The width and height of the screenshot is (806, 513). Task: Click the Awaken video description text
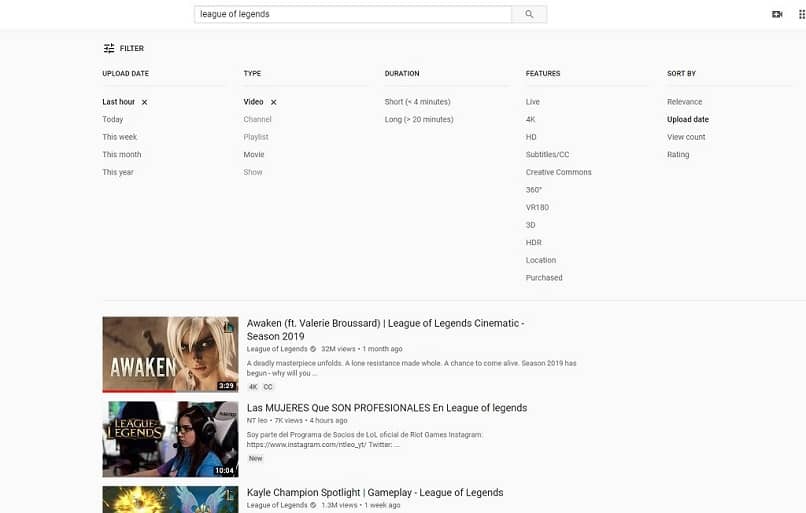click(x=411, y=368)
